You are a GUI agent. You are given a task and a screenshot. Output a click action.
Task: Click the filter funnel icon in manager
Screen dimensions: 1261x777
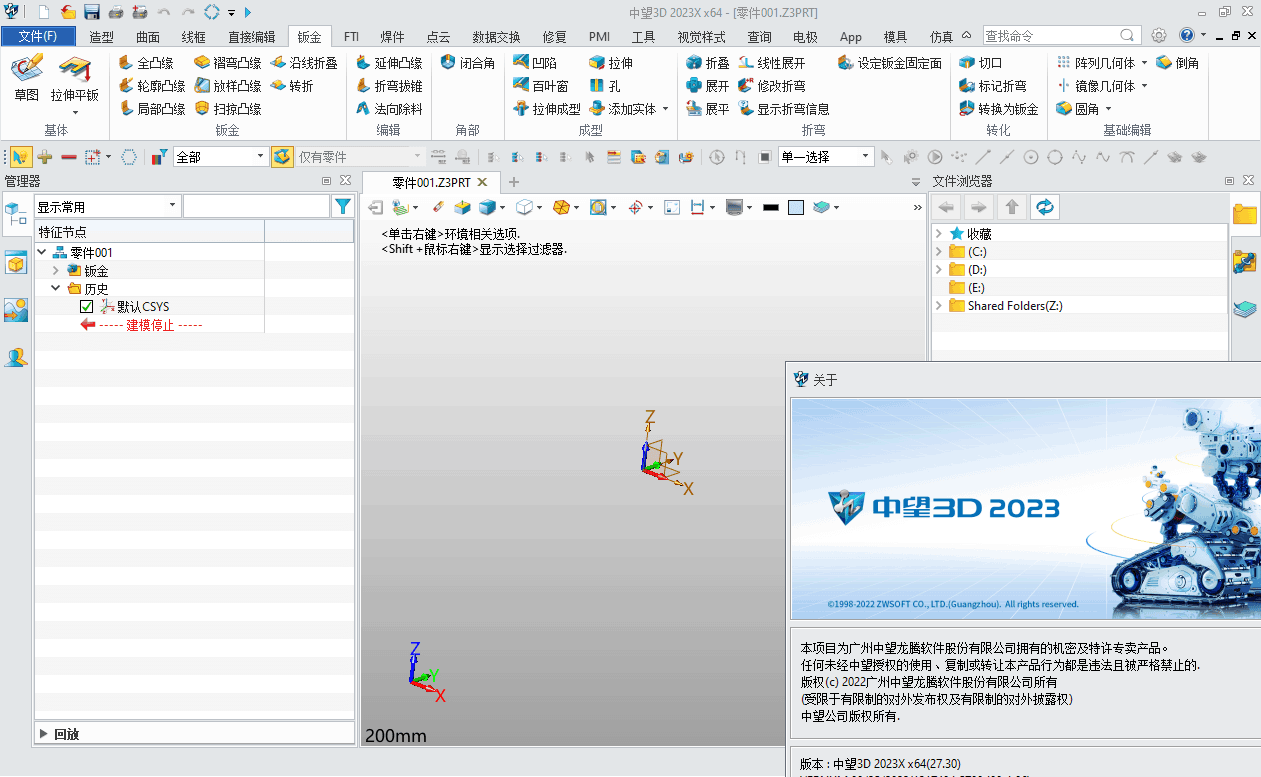tap(343, 206)
